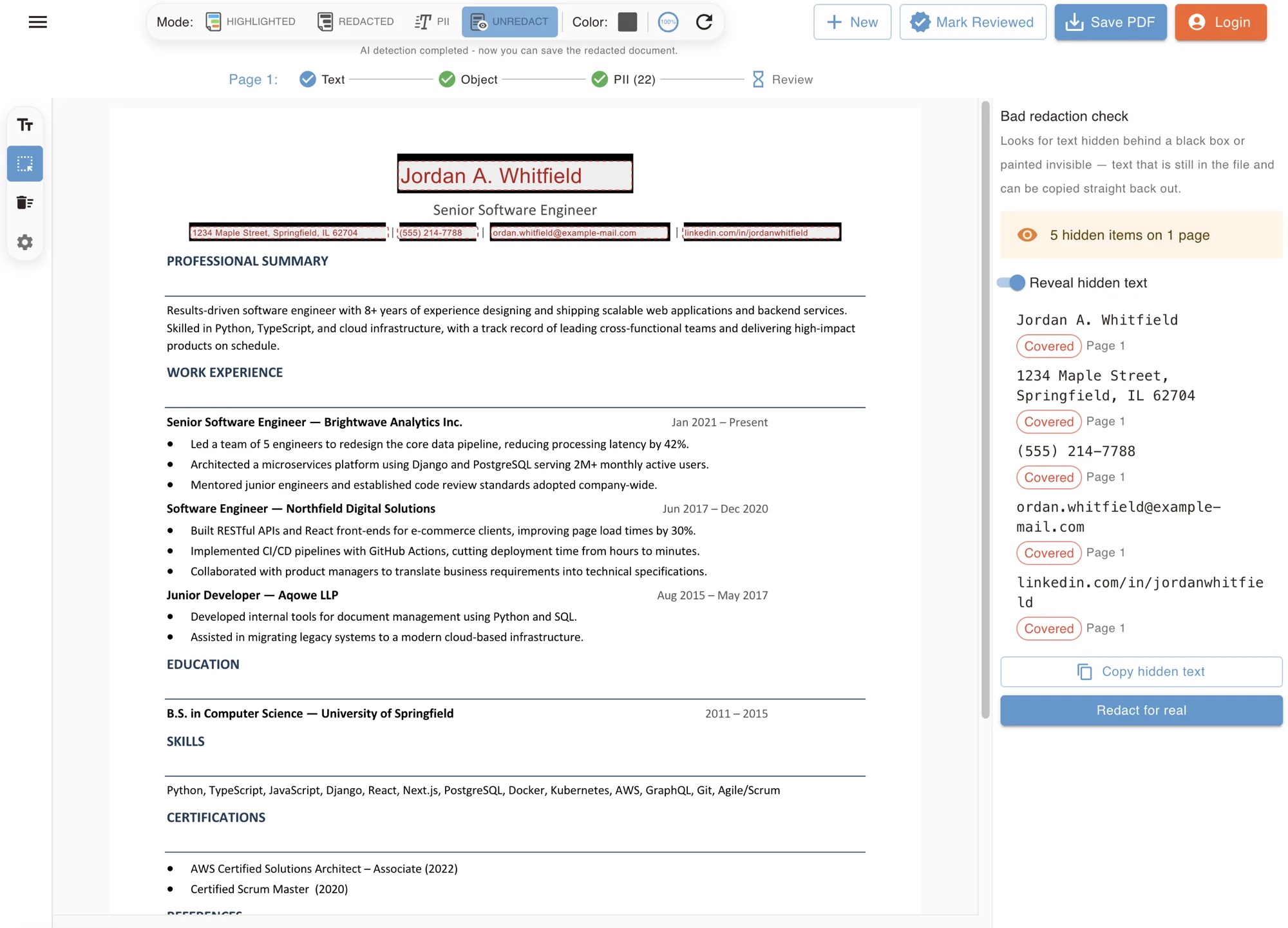
Task: Click the Review step
Action: tap(782, 79)
